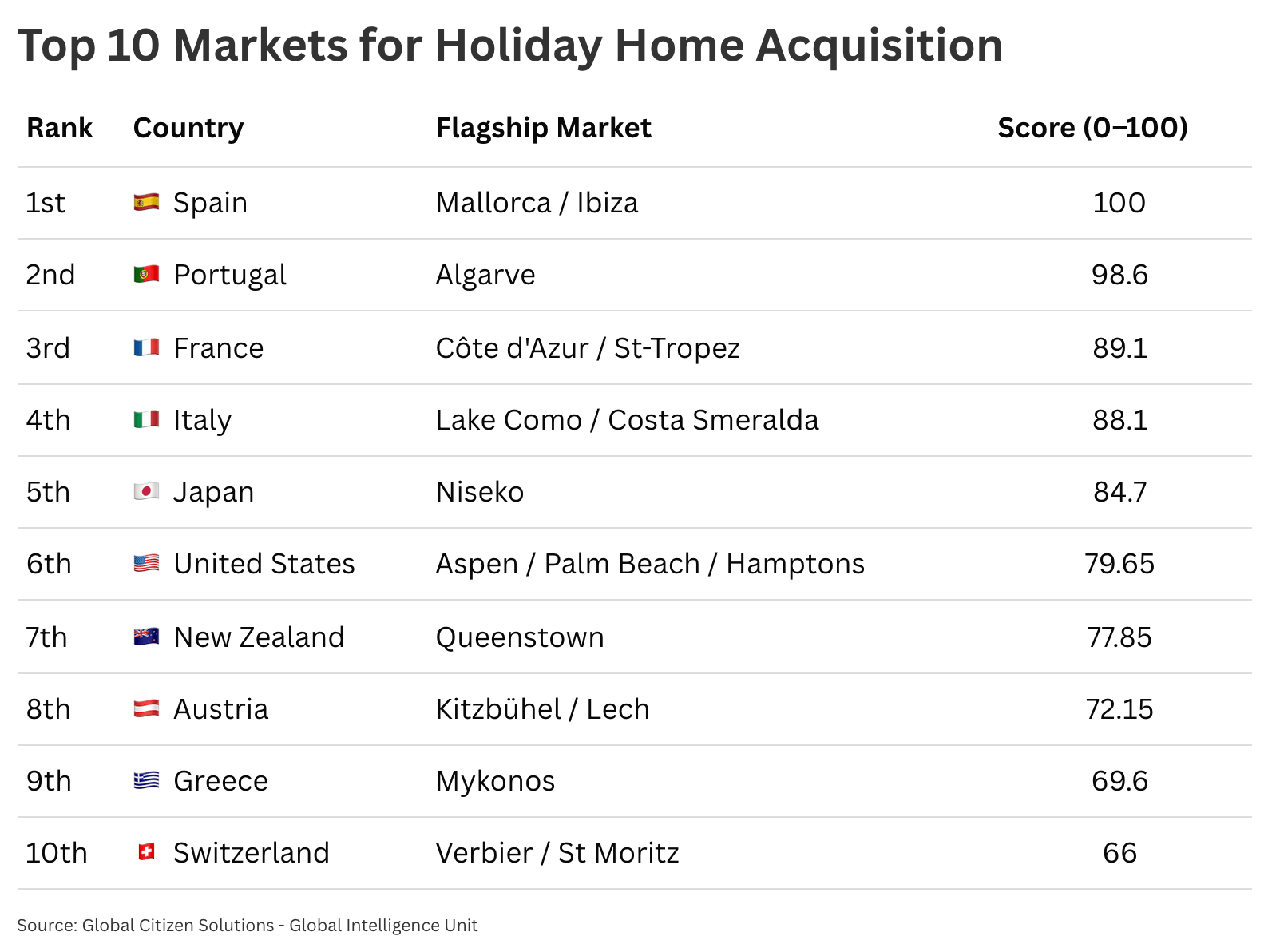Select the Italy flag icon
Screen dimensions: 1268x952
pyautogui.click(x=146, y=420)
